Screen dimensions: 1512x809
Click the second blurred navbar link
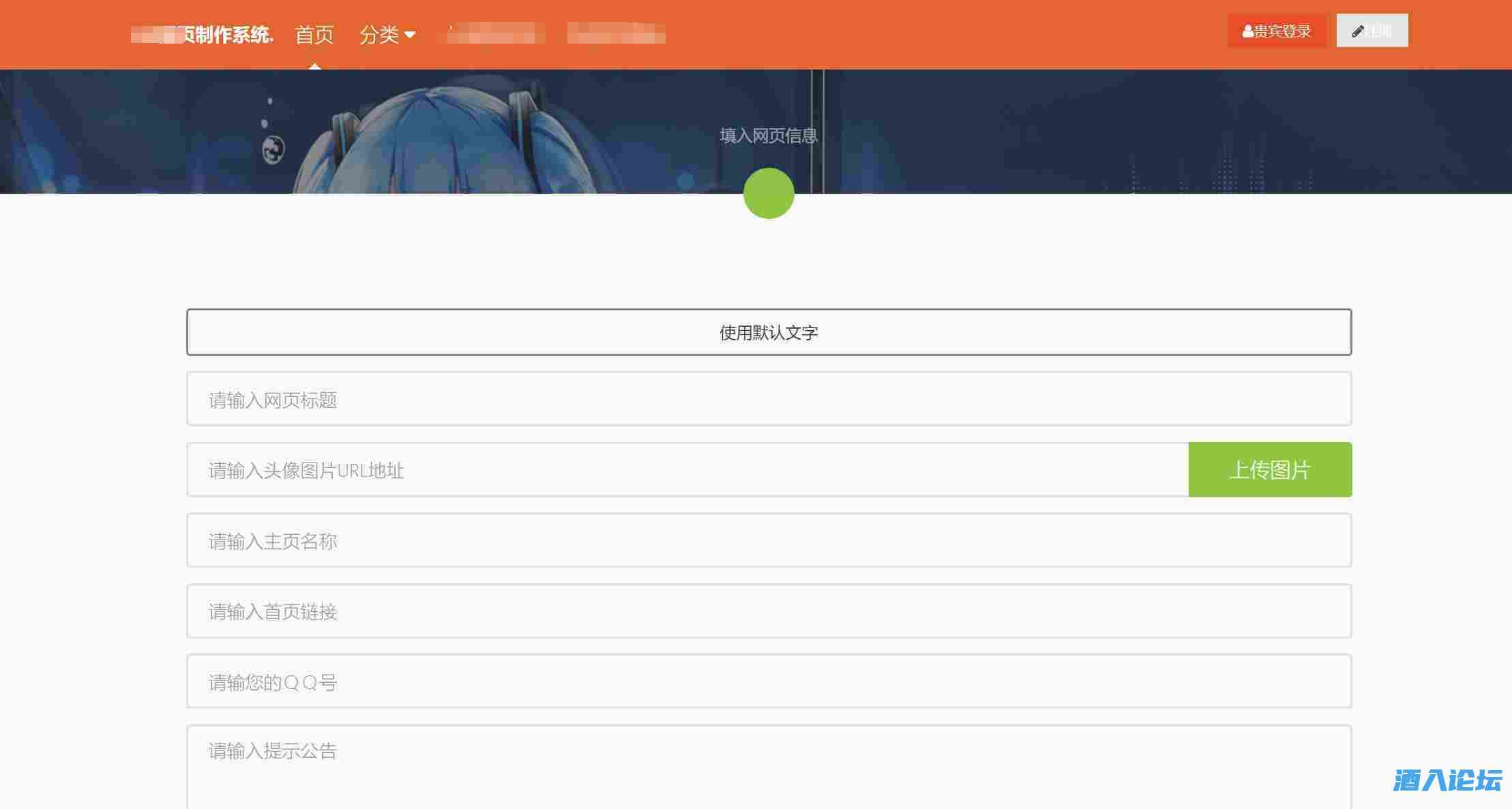(x=616, y=34)
